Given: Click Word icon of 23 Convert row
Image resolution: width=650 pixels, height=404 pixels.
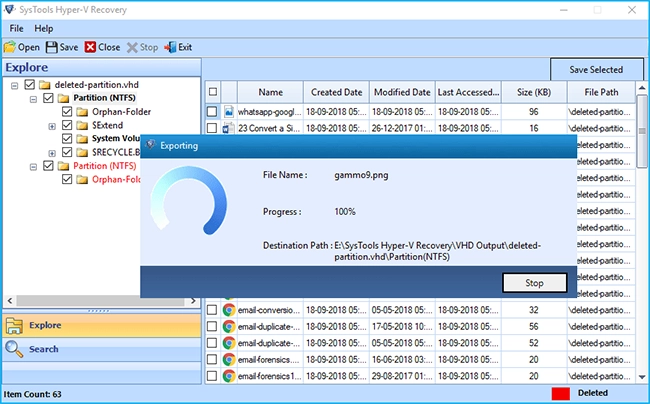Looking at the screenshot, I should point(228,128).
